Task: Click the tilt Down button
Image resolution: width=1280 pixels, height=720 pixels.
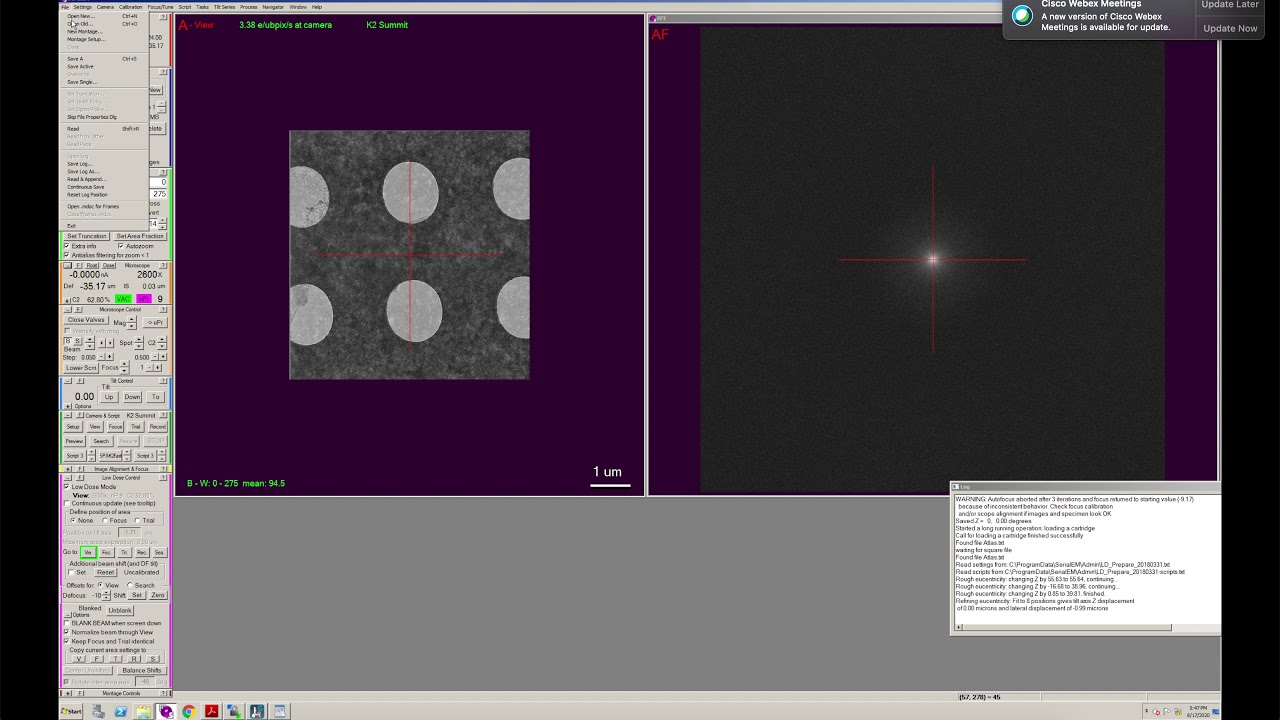Action: pos(132,397)
